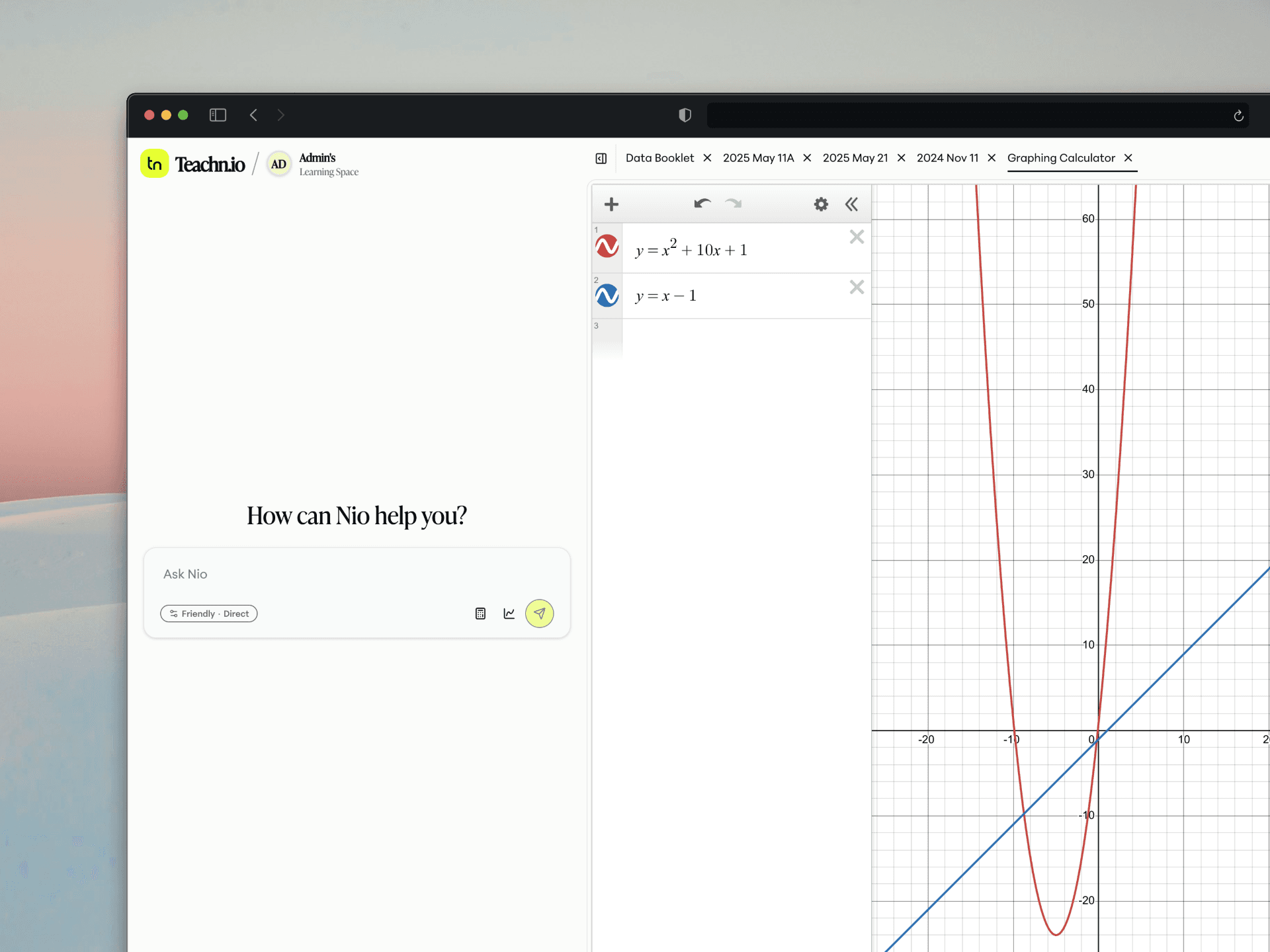Viewport: 1270px width, 952px height.
Task: Open the Friendly · Direct tone selector
Action: [209, 614]
